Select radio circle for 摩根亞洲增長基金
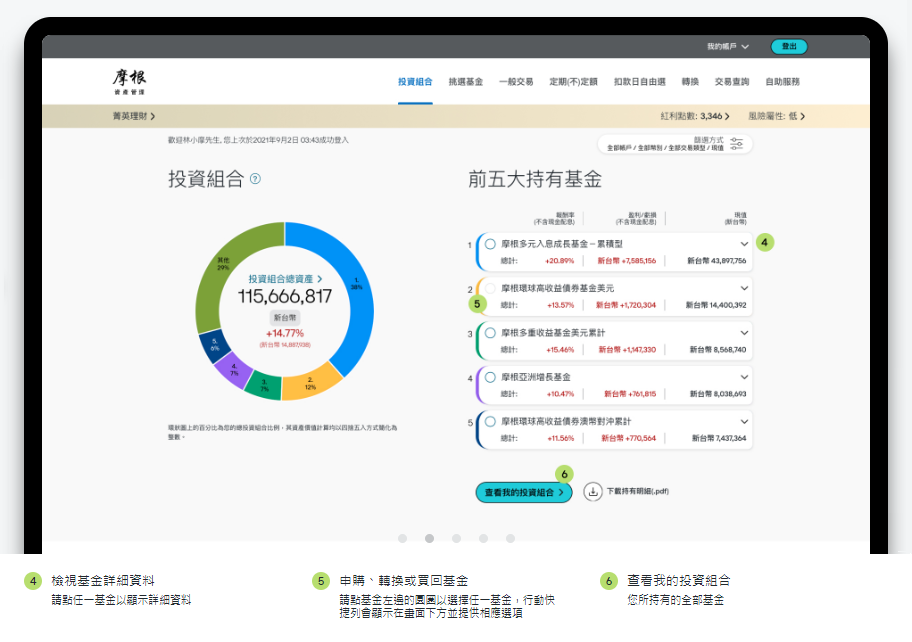The width and height of the screenshot is (912, 642). [490, 377]
